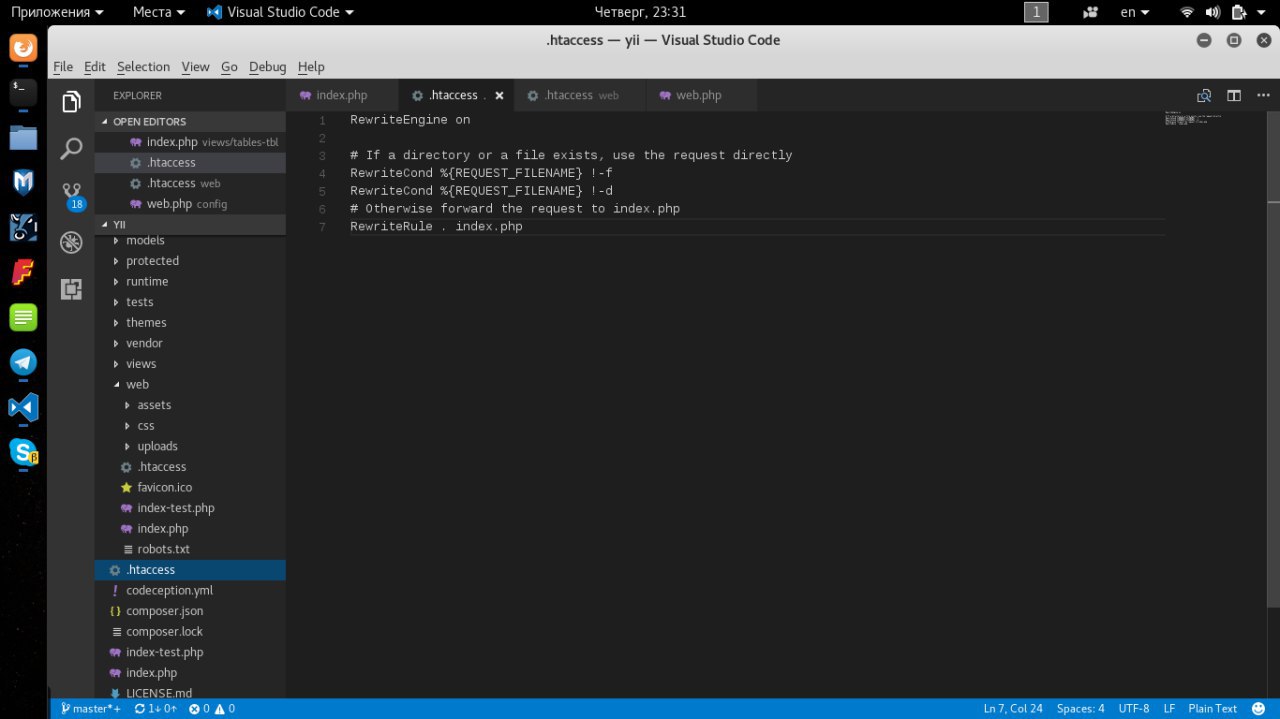Open codeception.yml in the file tree

click(x=190, y=591)
